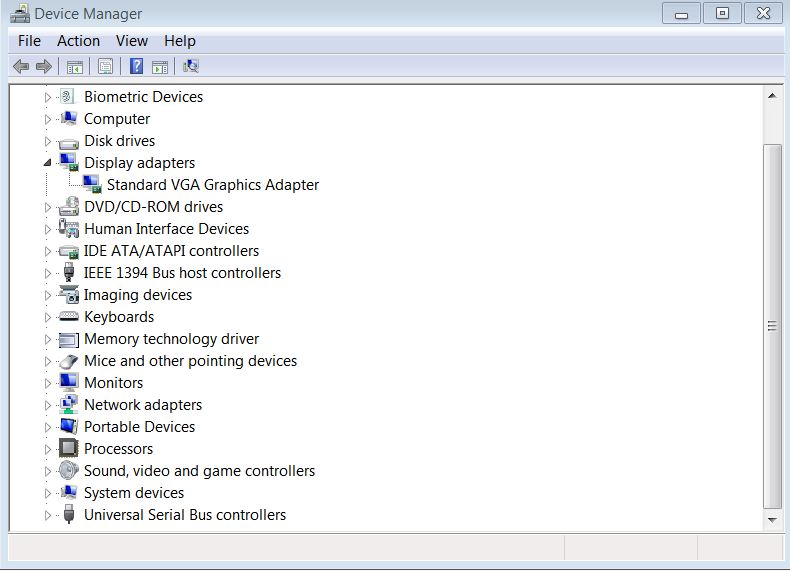
Task: Click the Network adapters icon
Action: (x=69, y=404)
